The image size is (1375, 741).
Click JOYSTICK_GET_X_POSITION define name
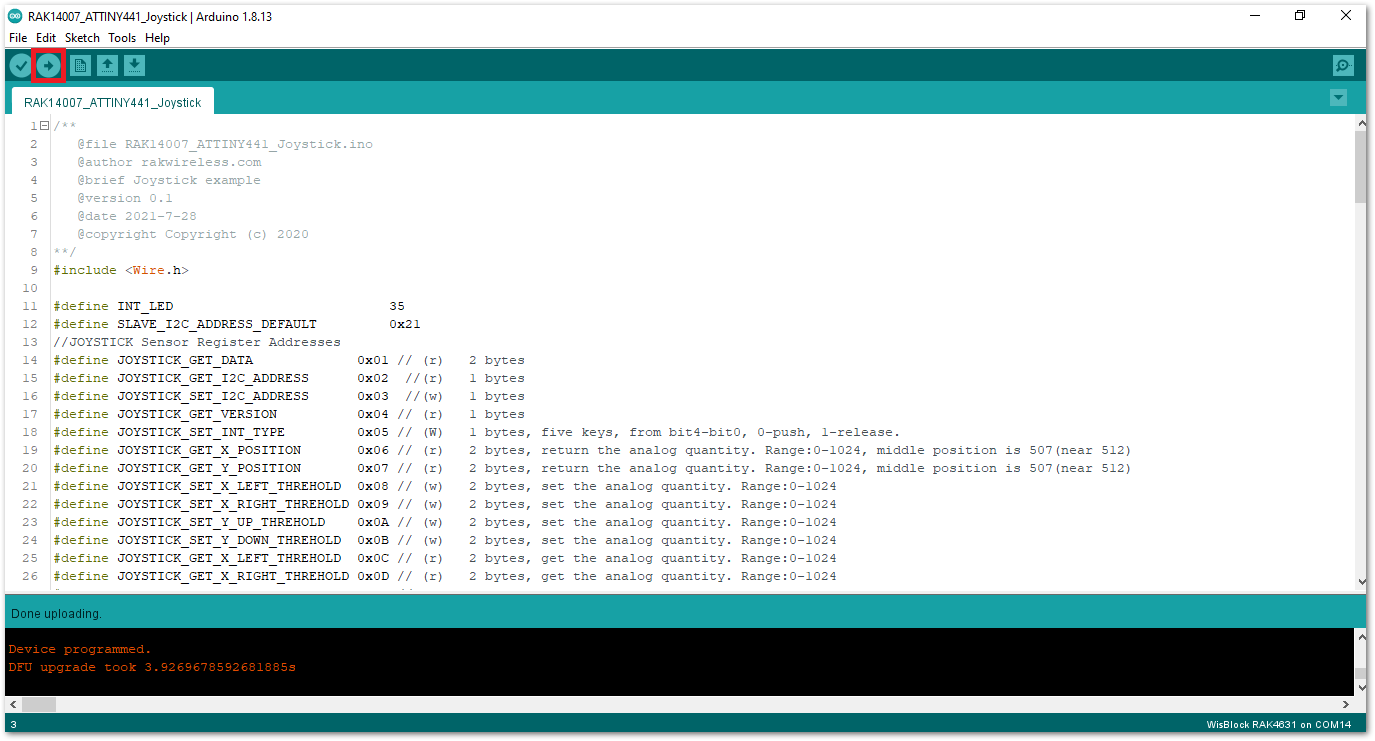[x=209, y=450]
